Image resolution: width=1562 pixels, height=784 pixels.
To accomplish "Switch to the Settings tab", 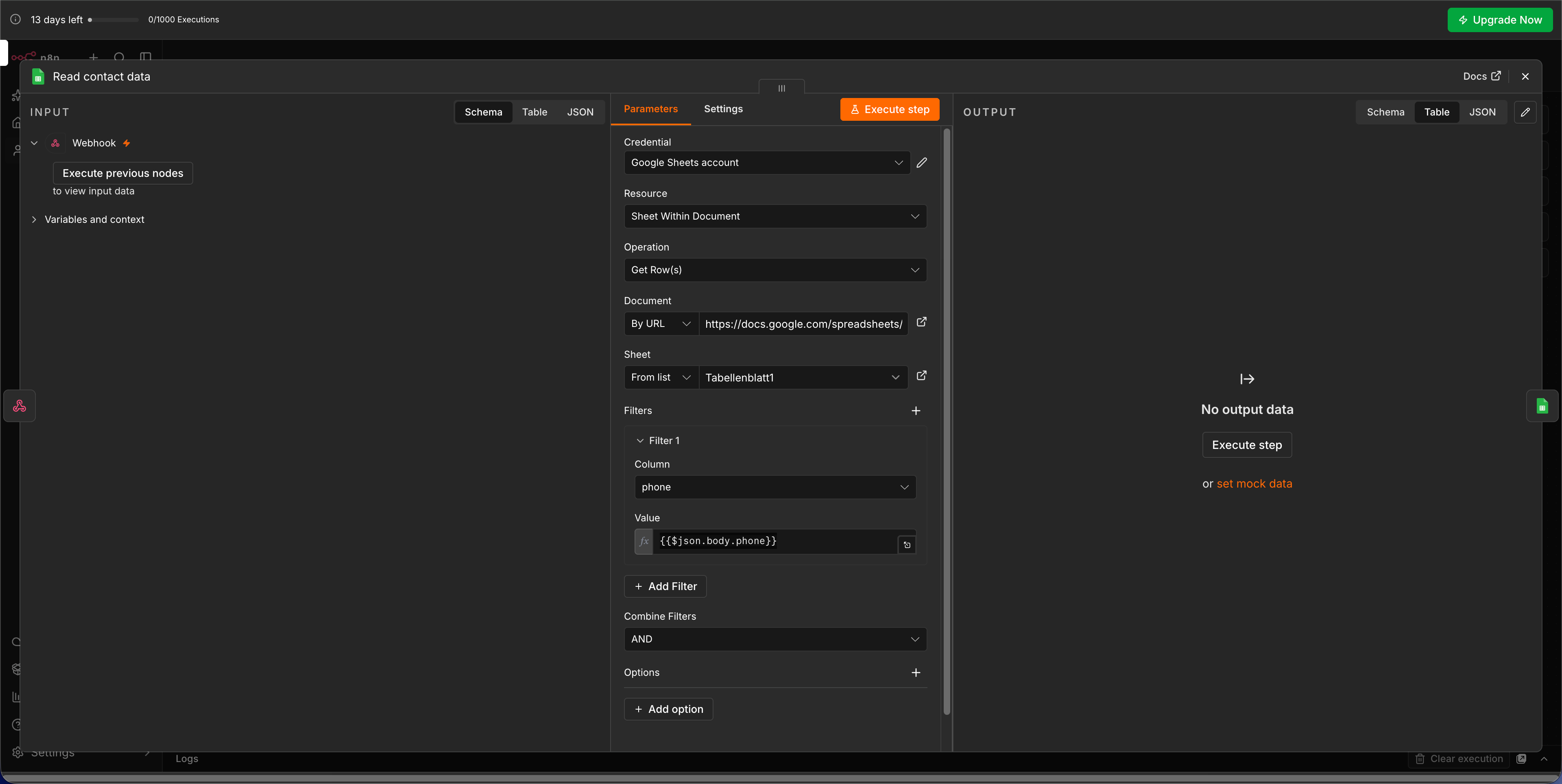I will click(x=723, y=109).
